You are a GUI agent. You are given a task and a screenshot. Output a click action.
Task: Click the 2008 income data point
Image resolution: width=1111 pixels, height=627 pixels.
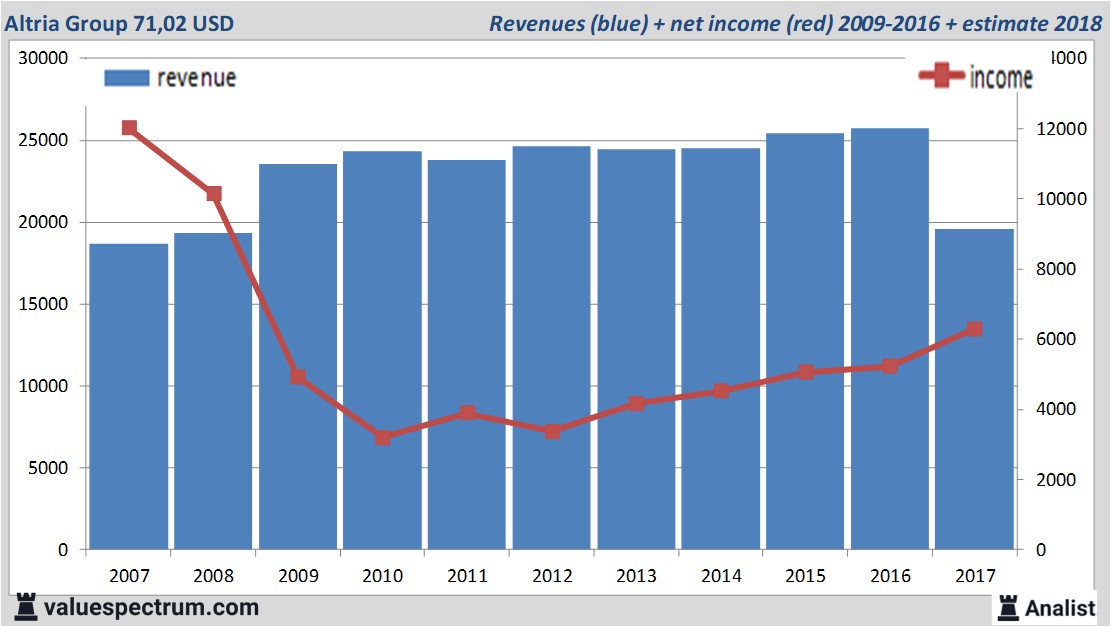pos(214,194)
